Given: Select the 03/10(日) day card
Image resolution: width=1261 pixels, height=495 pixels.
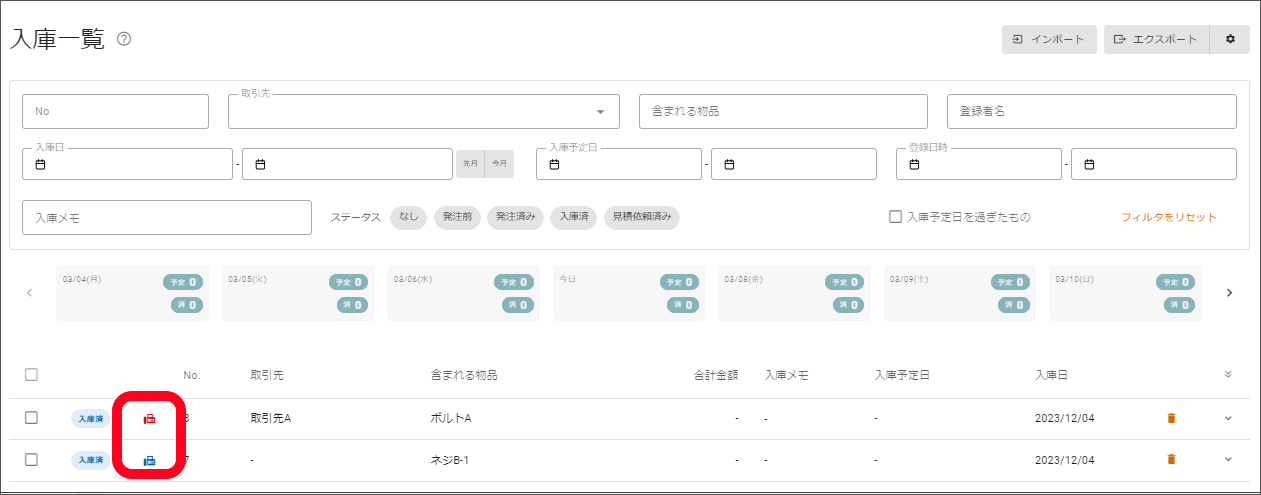Looking at the screenshot, I should click(1126, 293).
